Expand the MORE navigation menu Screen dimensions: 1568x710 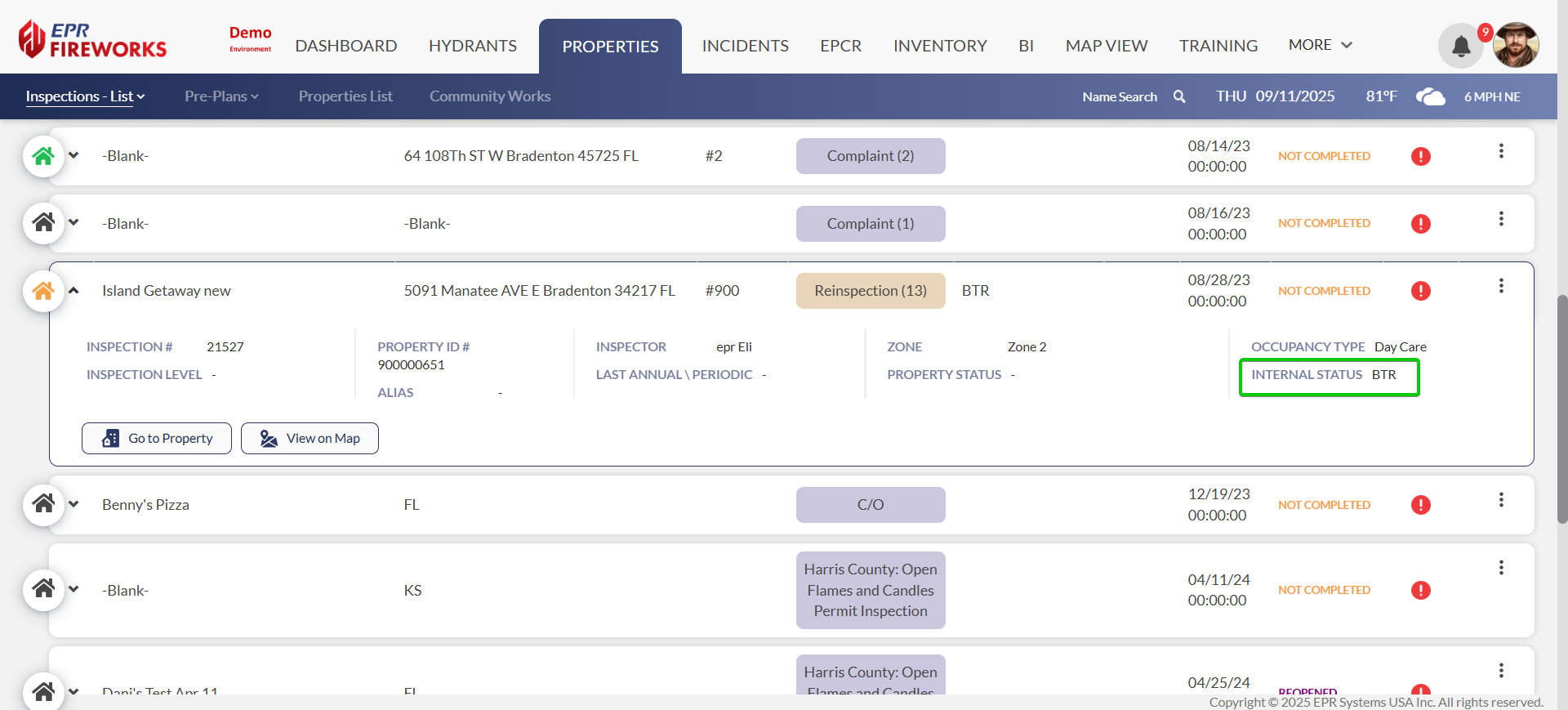pyautogui.click(x=1320, y=45)
